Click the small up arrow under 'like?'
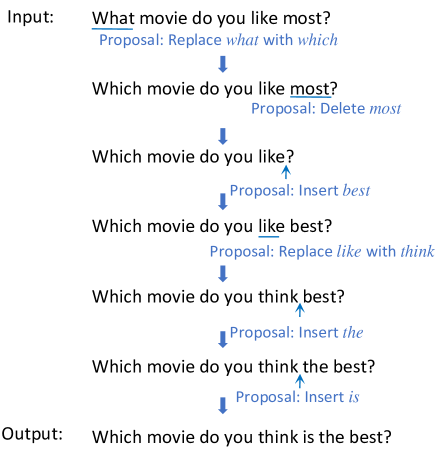 (x=286, y=172)
